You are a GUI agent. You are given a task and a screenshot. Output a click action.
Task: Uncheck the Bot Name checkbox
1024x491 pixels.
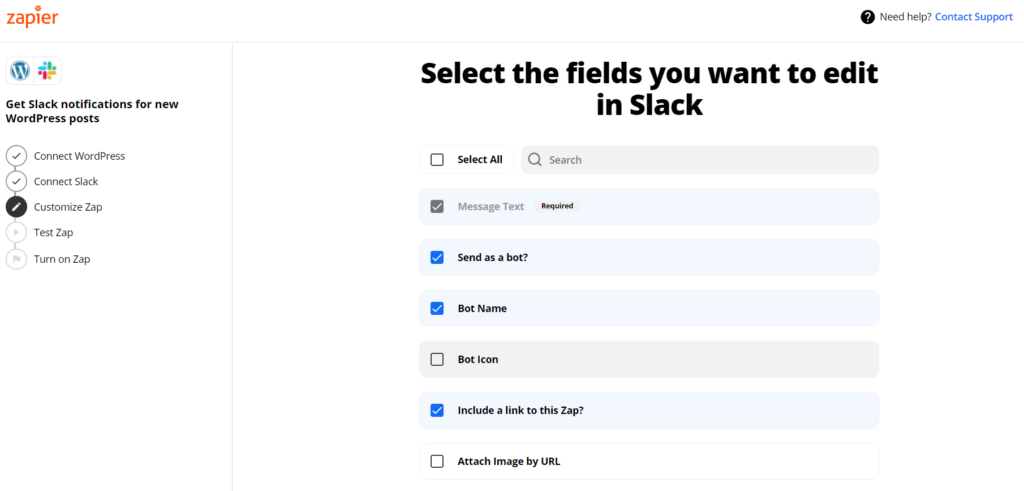[437, 308]
